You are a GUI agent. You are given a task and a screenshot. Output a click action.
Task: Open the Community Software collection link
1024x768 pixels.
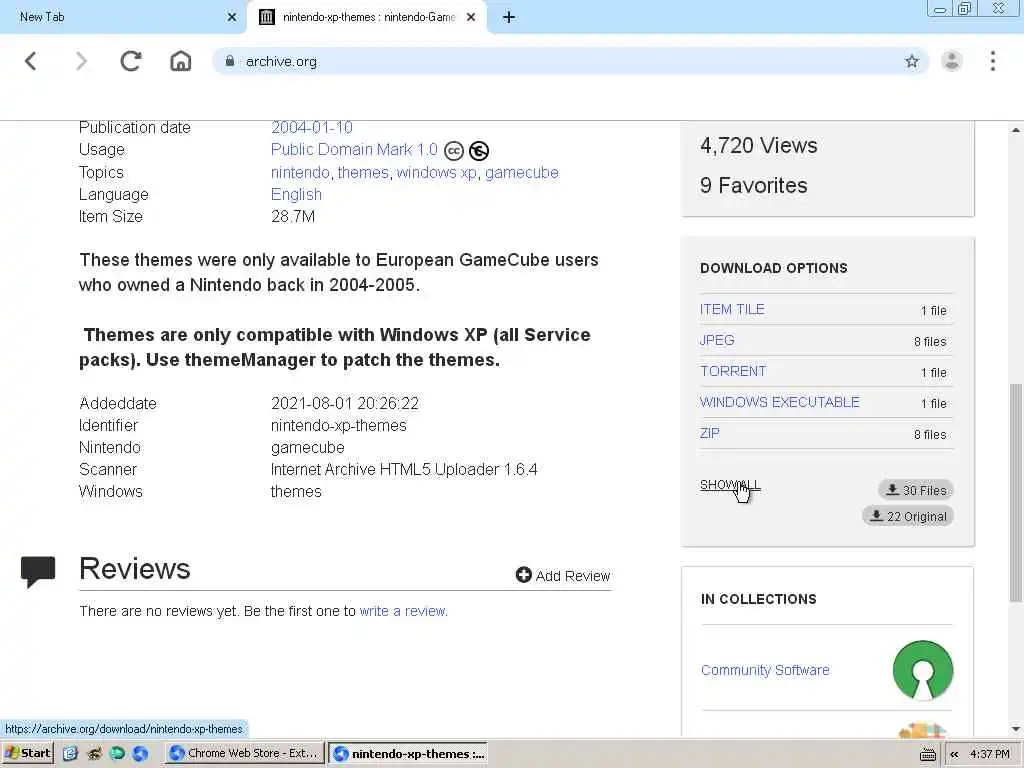pyautogui.click(x=765, y=670)
